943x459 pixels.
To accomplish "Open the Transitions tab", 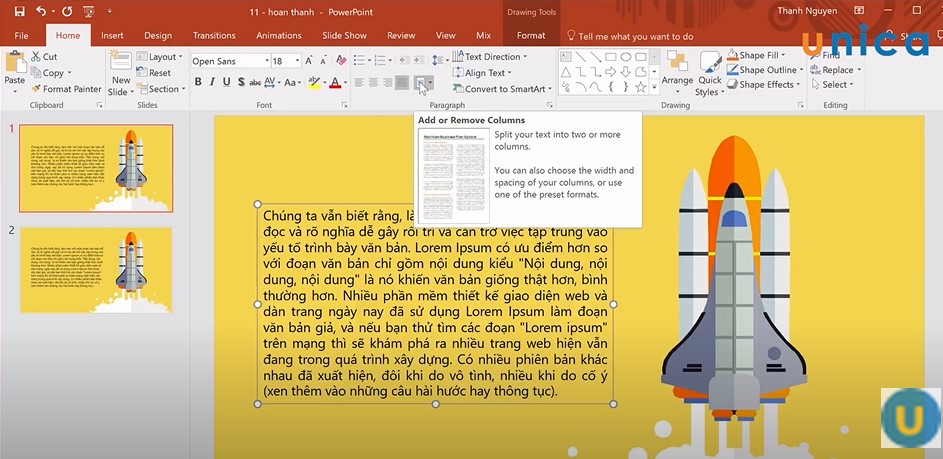I will (x=214, y=35).
